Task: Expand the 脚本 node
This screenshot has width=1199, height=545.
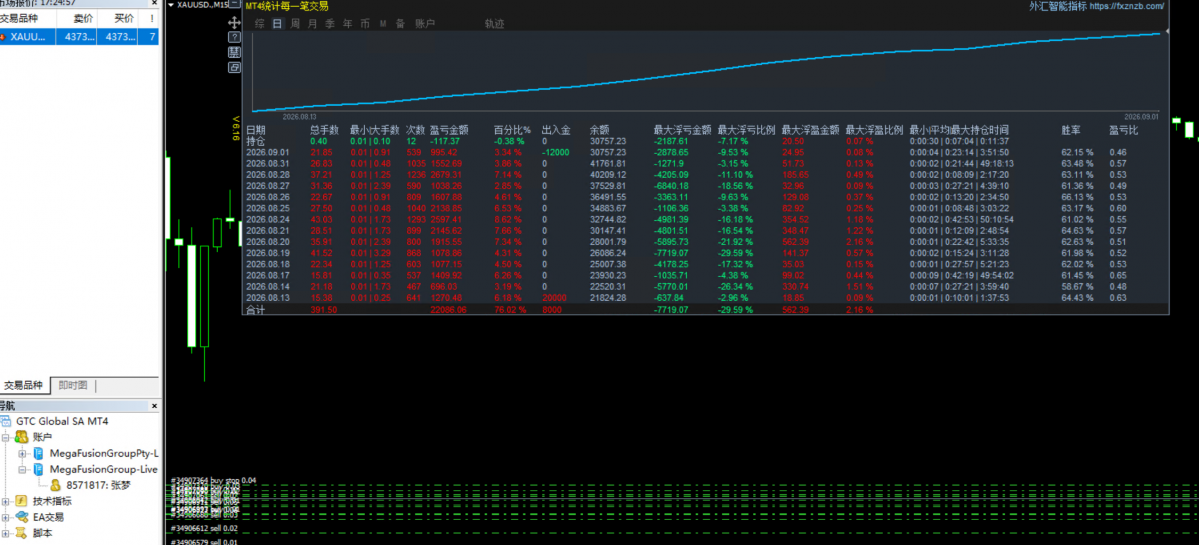Action: (x=6, y=534)
